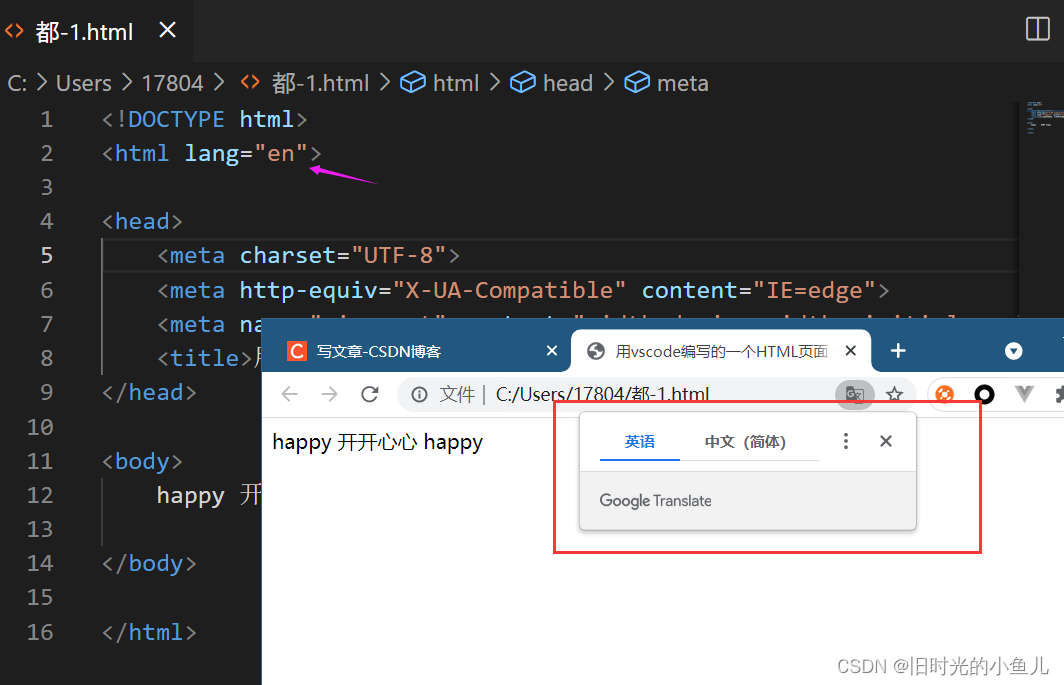
Task: Open the C: breadcrumb root
Action: pos(17,83)
